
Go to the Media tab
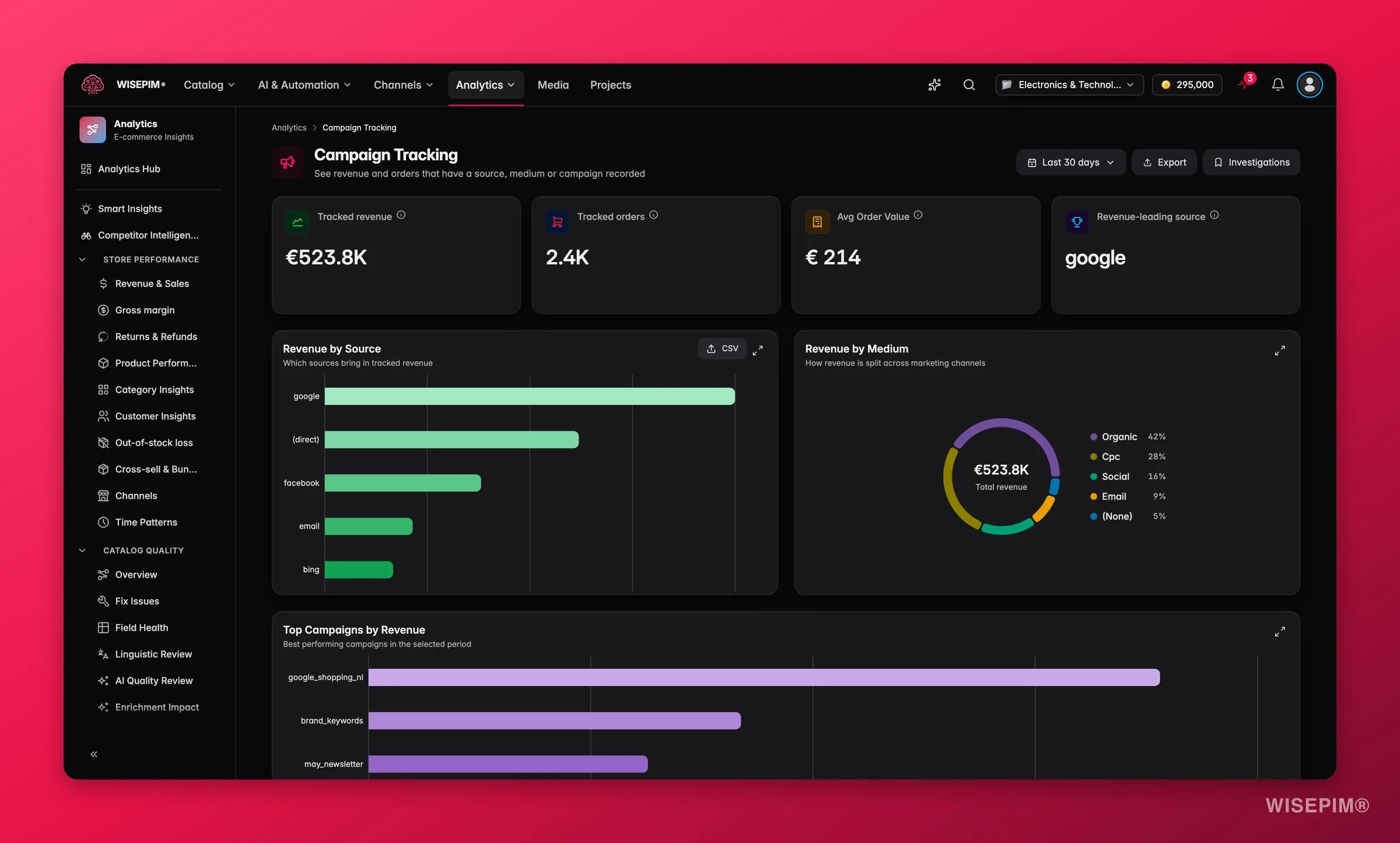pos(553,85)
